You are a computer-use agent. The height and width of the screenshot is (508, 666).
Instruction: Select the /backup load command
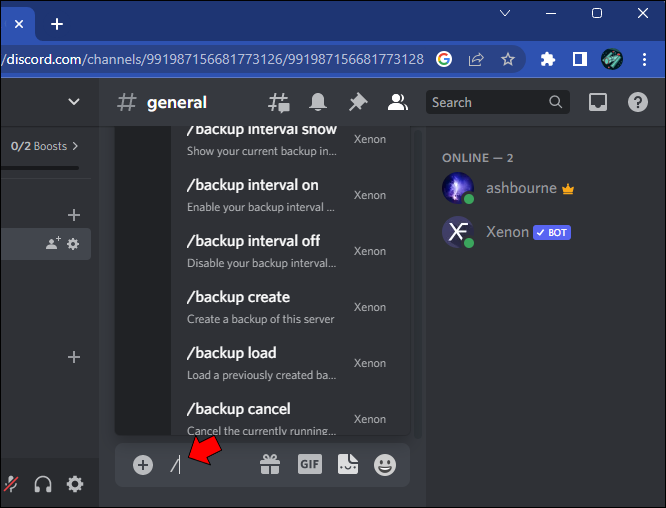[291, 364]
